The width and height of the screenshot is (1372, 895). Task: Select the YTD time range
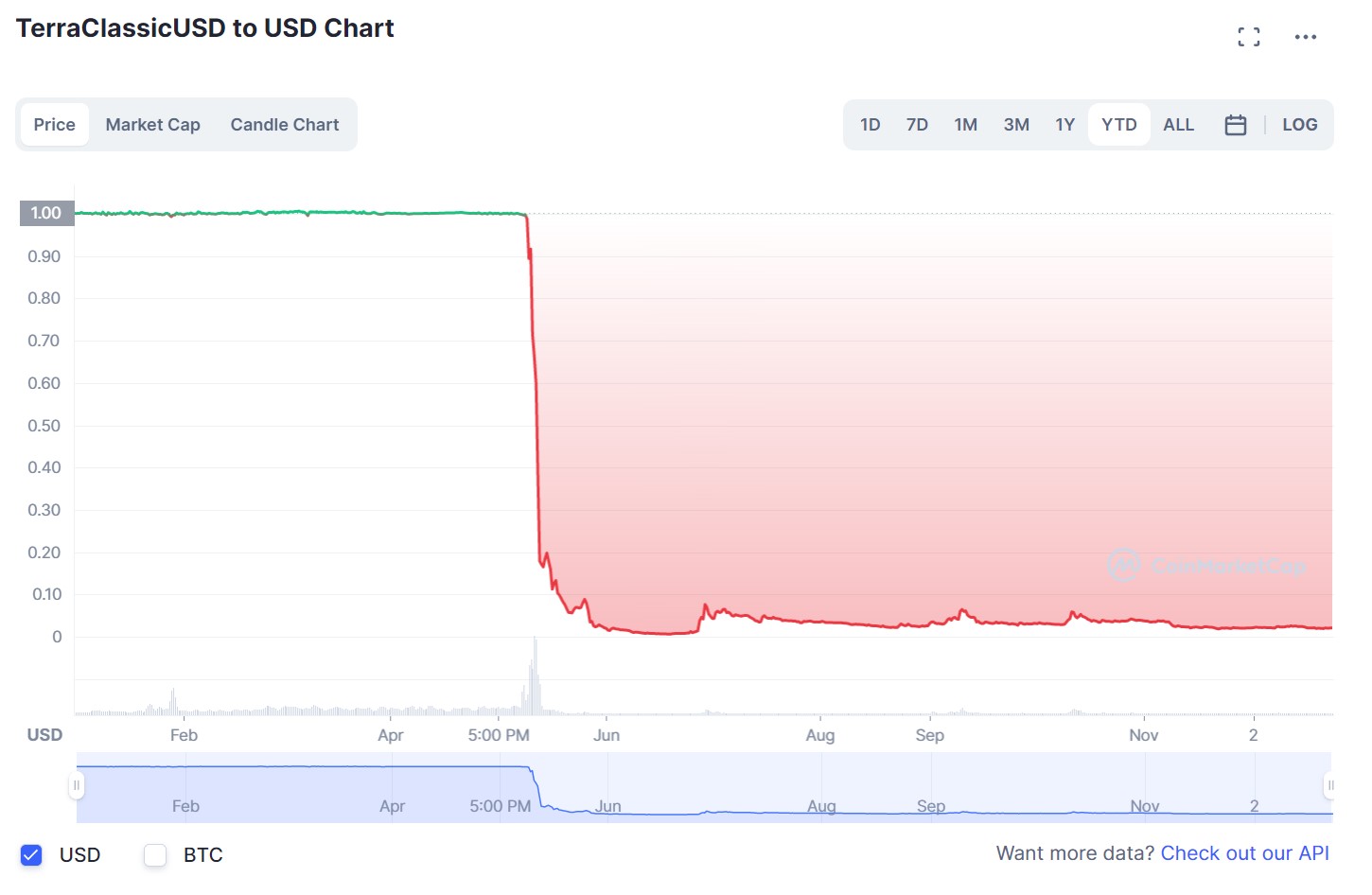[1118, 124]
